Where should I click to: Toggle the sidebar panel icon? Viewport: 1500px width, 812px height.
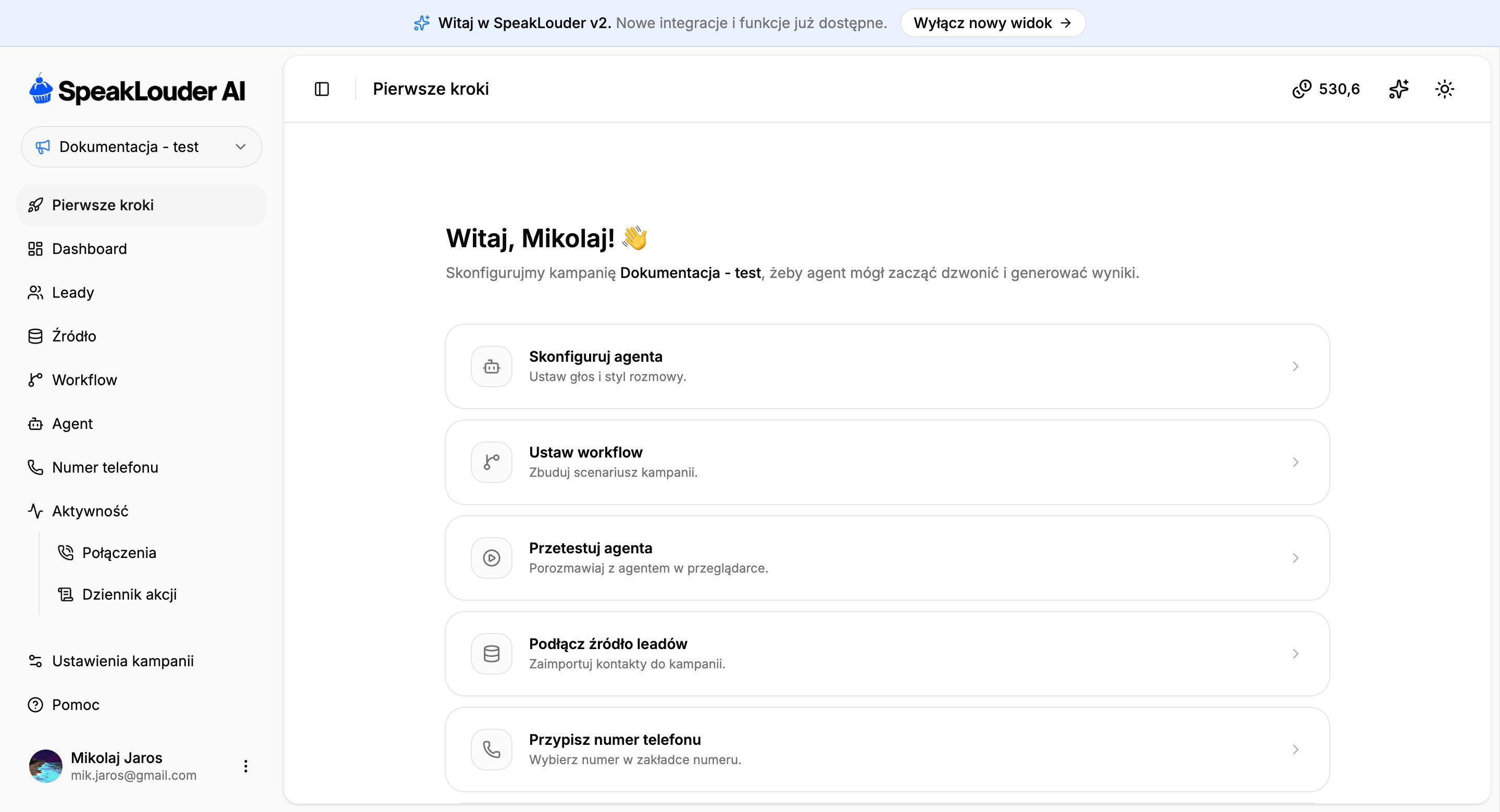[321, 89]
